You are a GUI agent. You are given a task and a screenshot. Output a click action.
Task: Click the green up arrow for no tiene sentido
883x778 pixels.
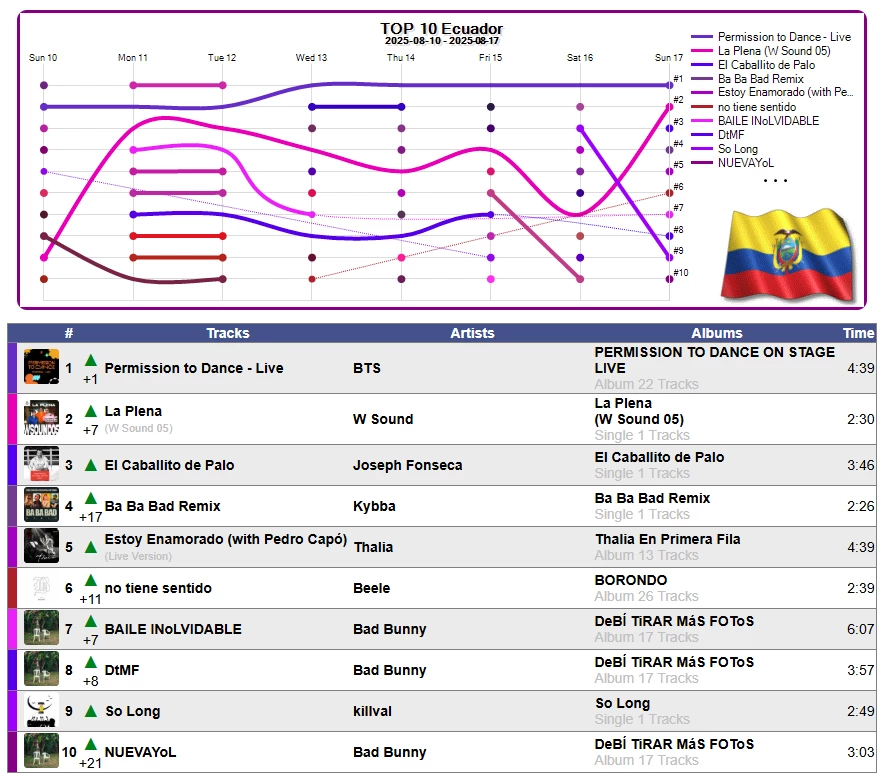click(91, 580)
